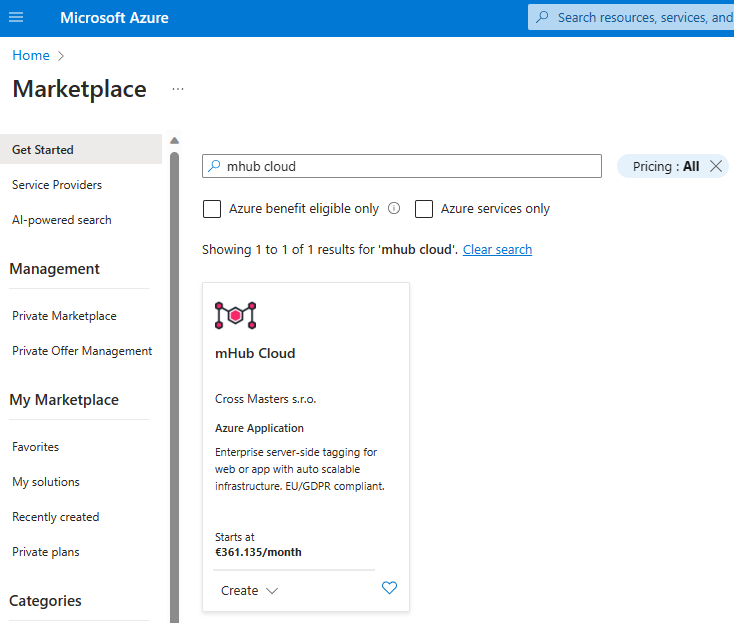Click the global search resources field
This screenshot has height=623, width=734.
[x=631, y=17]
